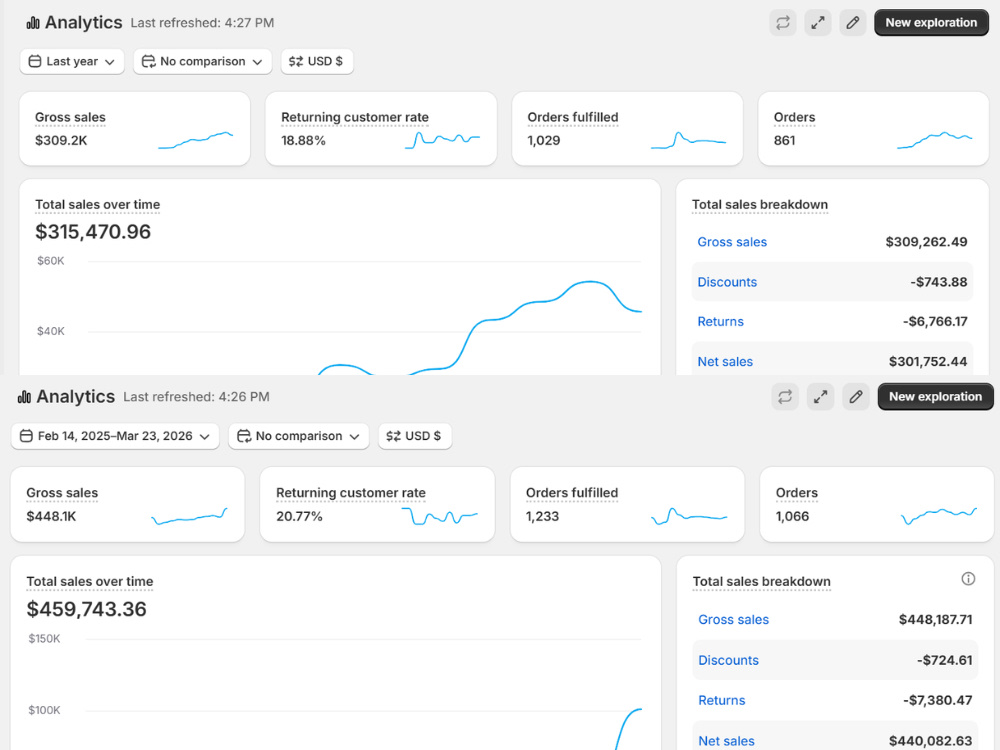Click the $150K axis label on bottom chart
Screen dimensions: 1000x750
45,638
